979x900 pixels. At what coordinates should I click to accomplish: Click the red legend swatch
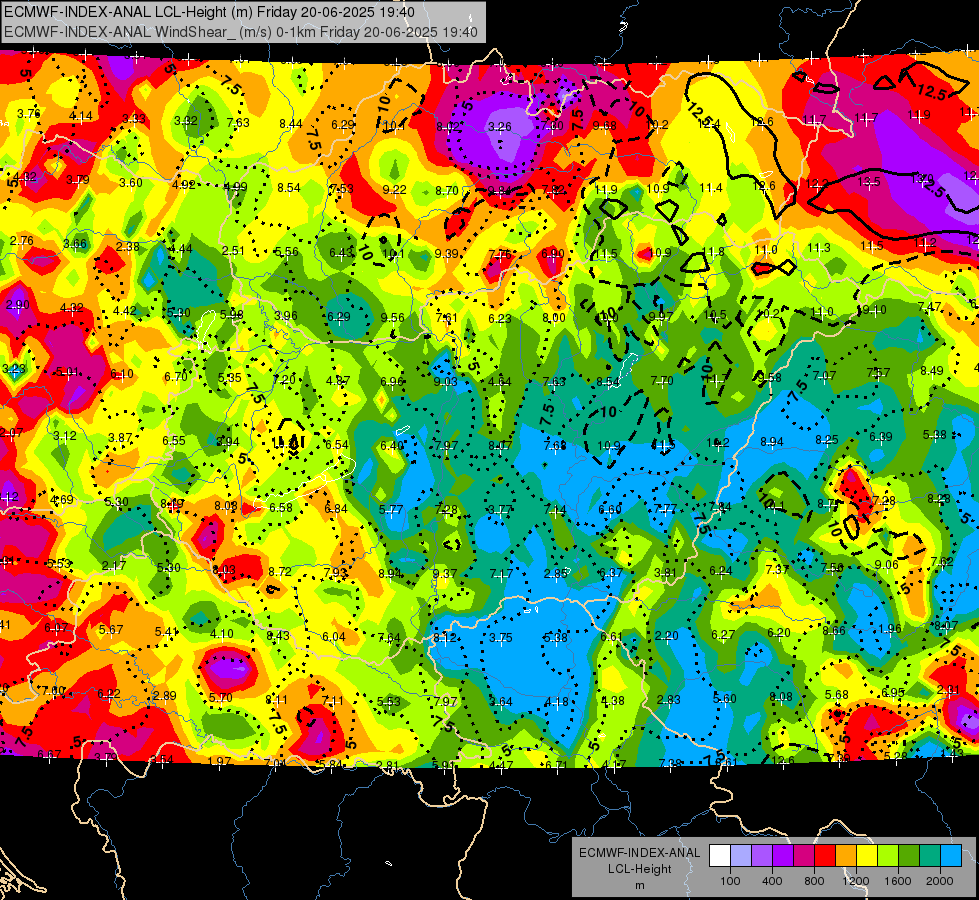click(825, 856)
